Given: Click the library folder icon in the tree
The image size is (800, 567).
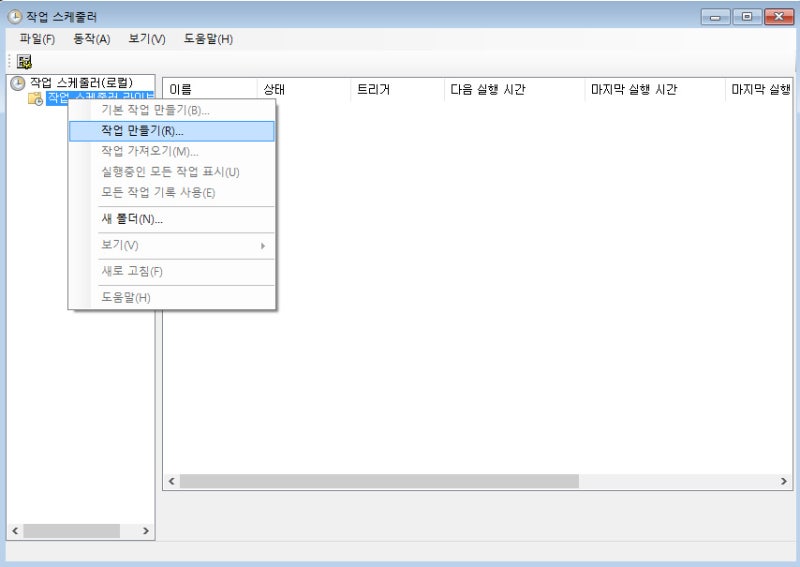Looking at the screenshot, I should (x=35, y=98).
